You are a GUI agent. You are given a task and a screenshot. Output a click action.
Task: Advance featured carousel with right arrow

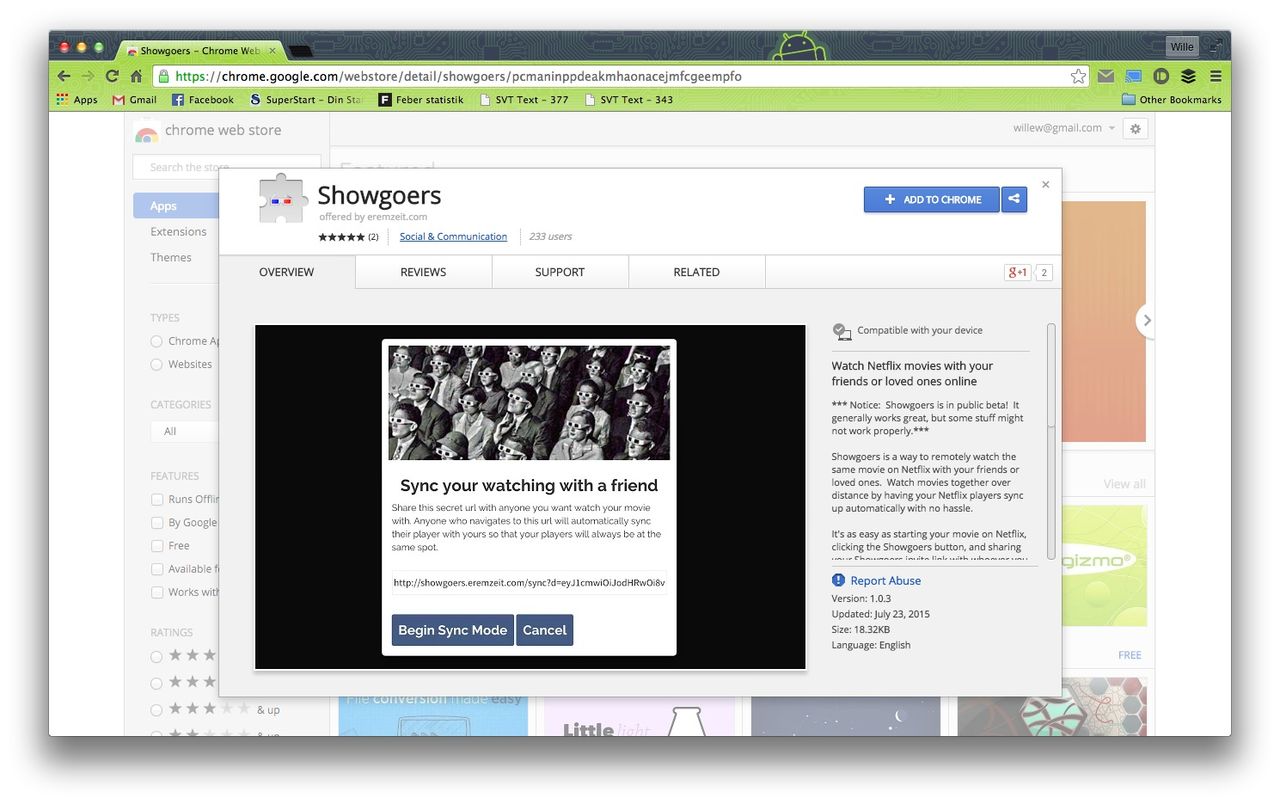pos(1146,320)
